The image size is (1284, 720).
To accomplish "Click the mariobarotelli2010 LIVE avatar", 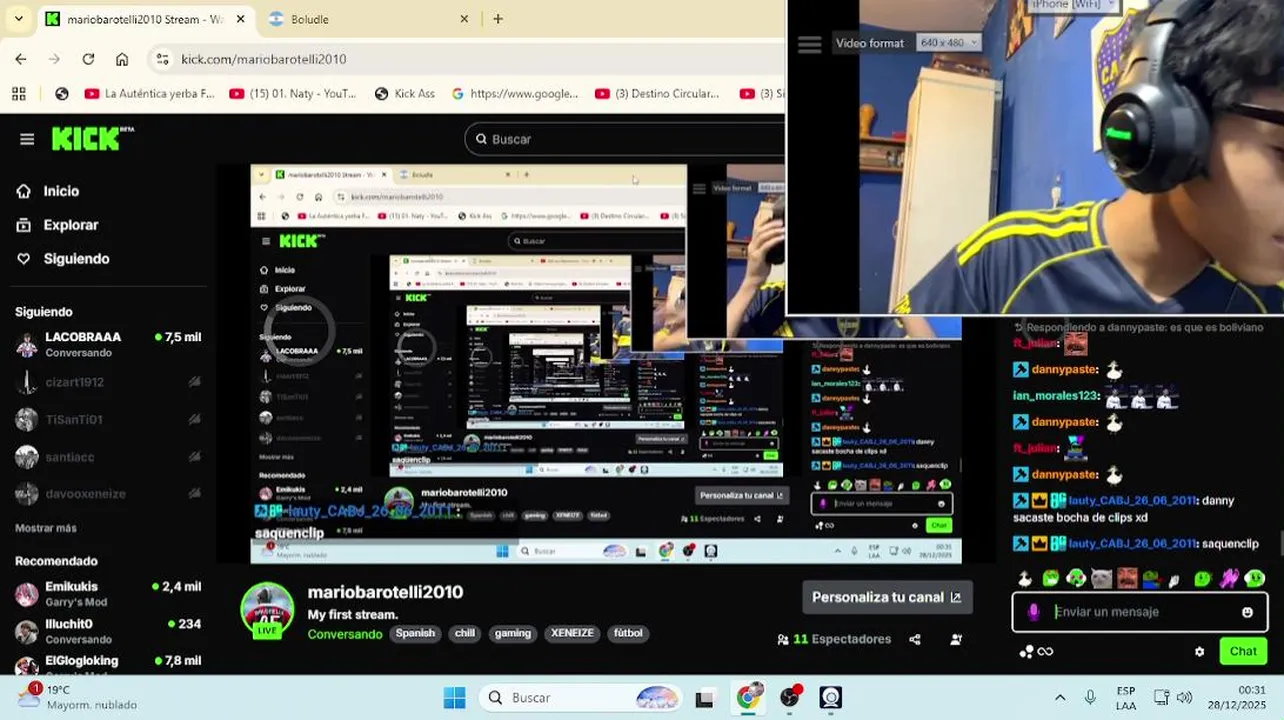I will 267,609.
